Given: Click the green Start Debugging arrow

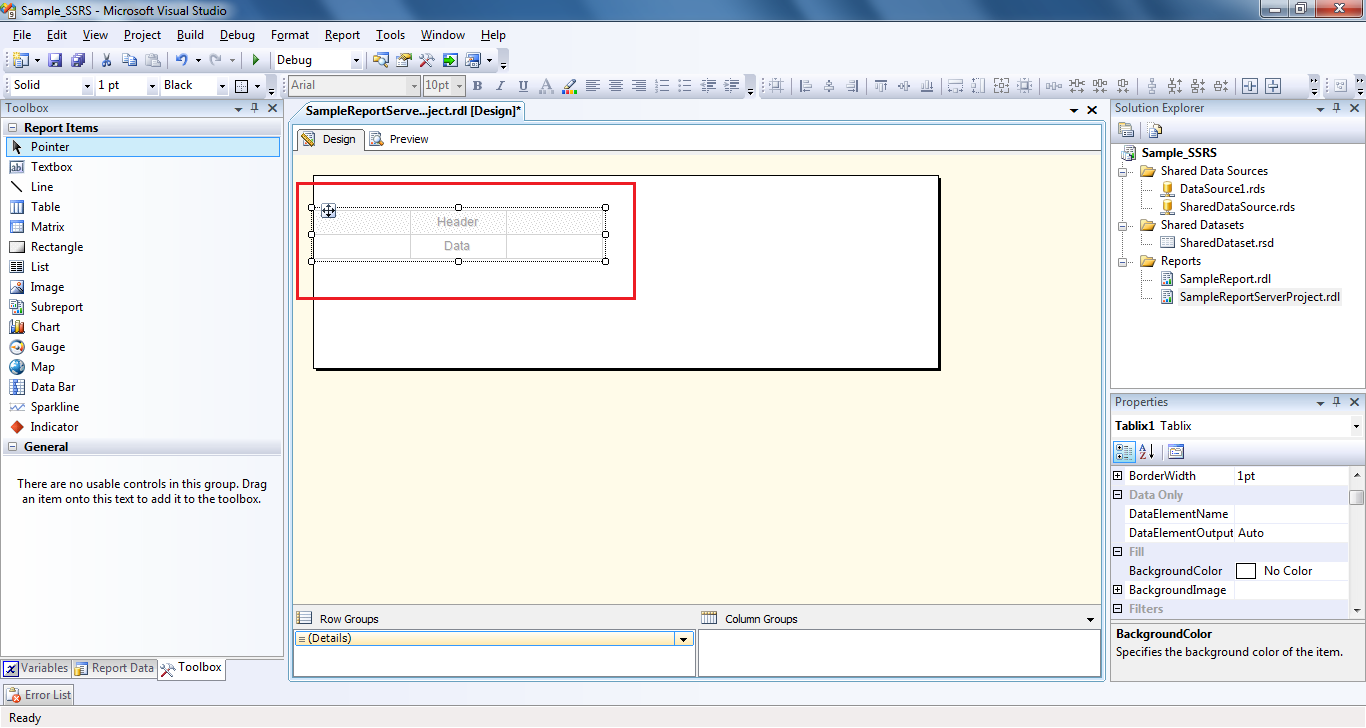Looking at the screenshot, I should click(256, 60).
